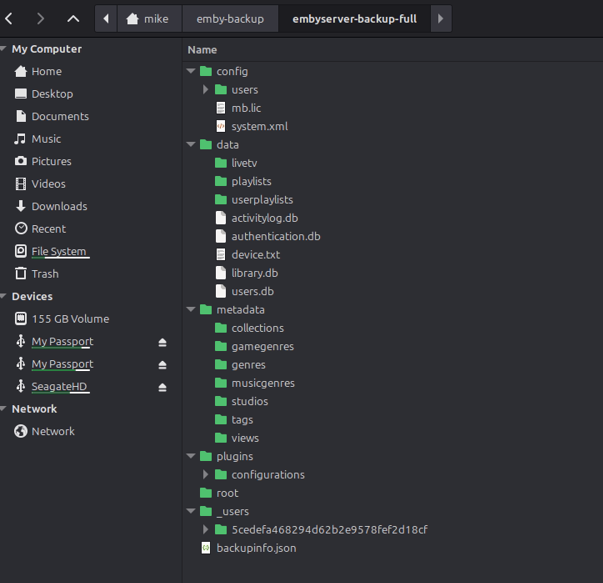
Task: Select the studios folder
Action: 250,401
